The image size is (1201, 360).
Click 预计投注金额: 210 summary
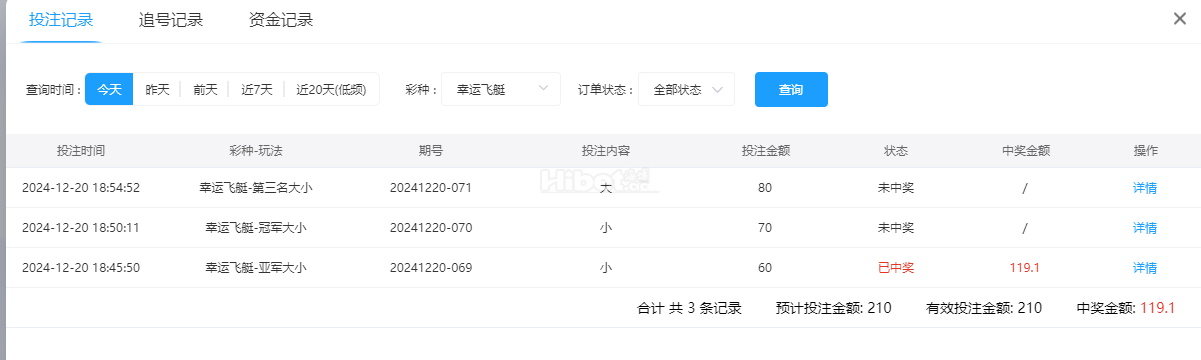pos(833,308)
